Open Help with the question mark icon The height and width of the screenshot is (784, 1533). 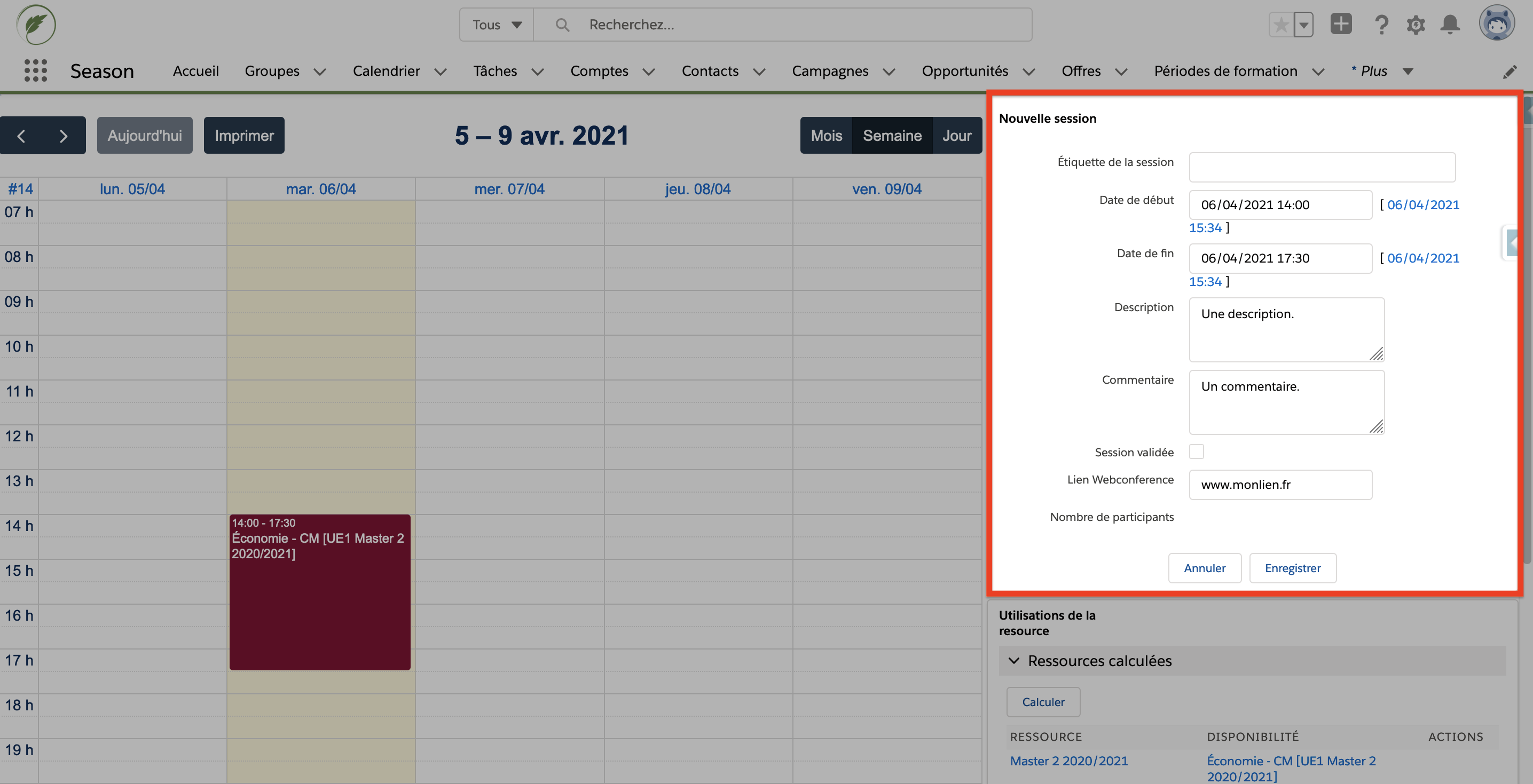(1381, 25)
